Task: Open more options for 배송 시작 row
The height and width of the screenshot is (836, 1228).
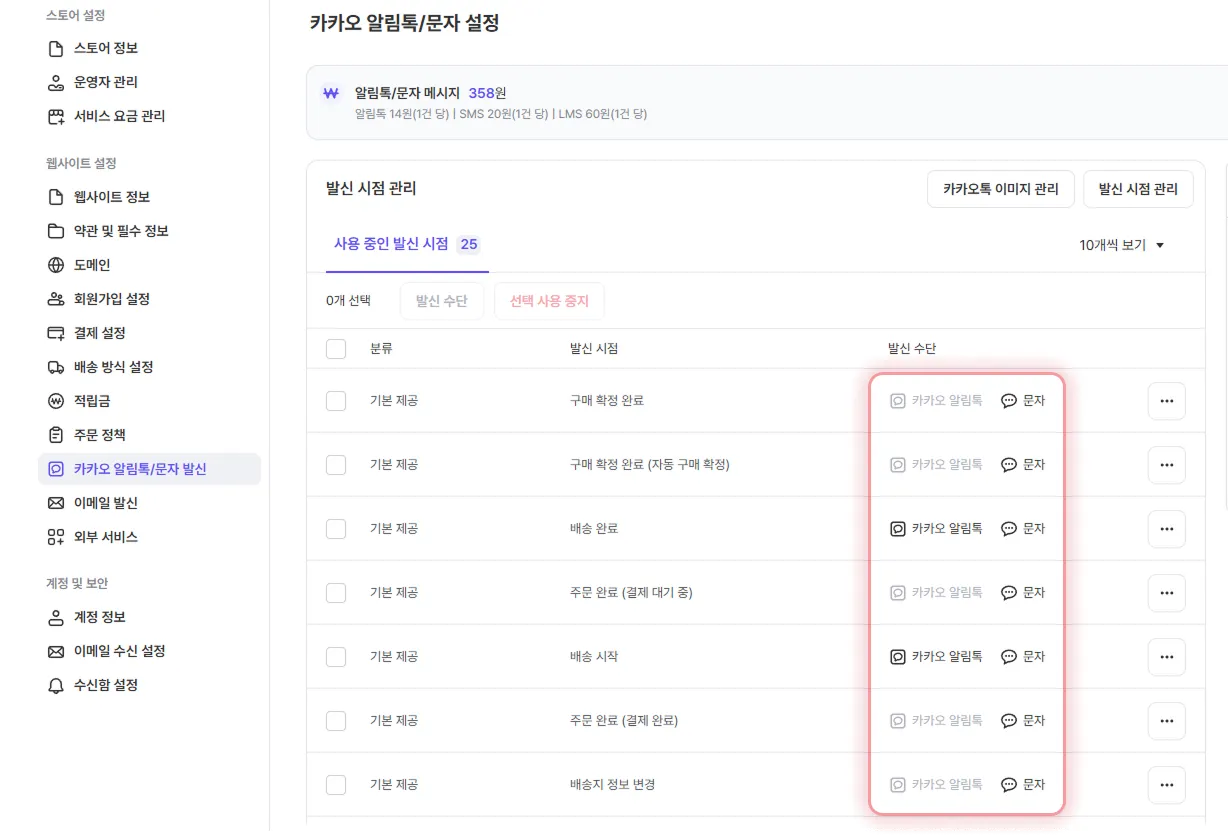Action: [1166, 657]
